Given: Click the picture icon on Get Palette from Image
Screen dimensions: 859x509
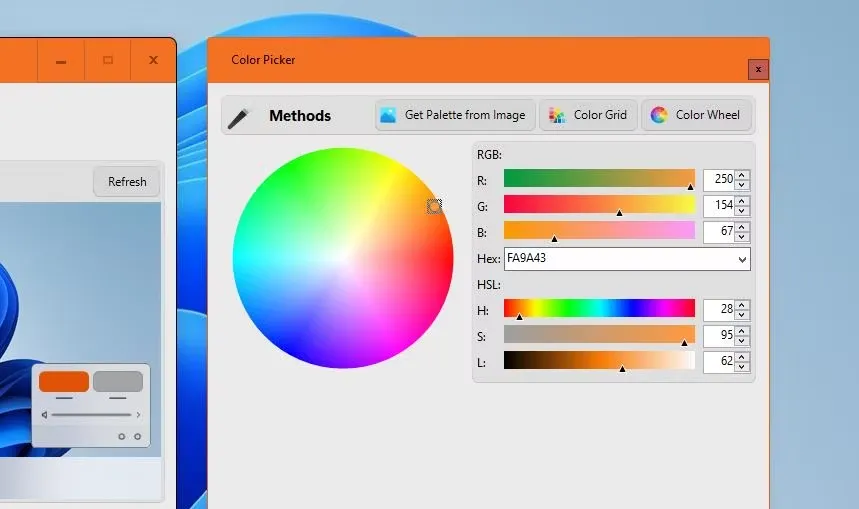Looking at the screenshot, I should 388,115.
